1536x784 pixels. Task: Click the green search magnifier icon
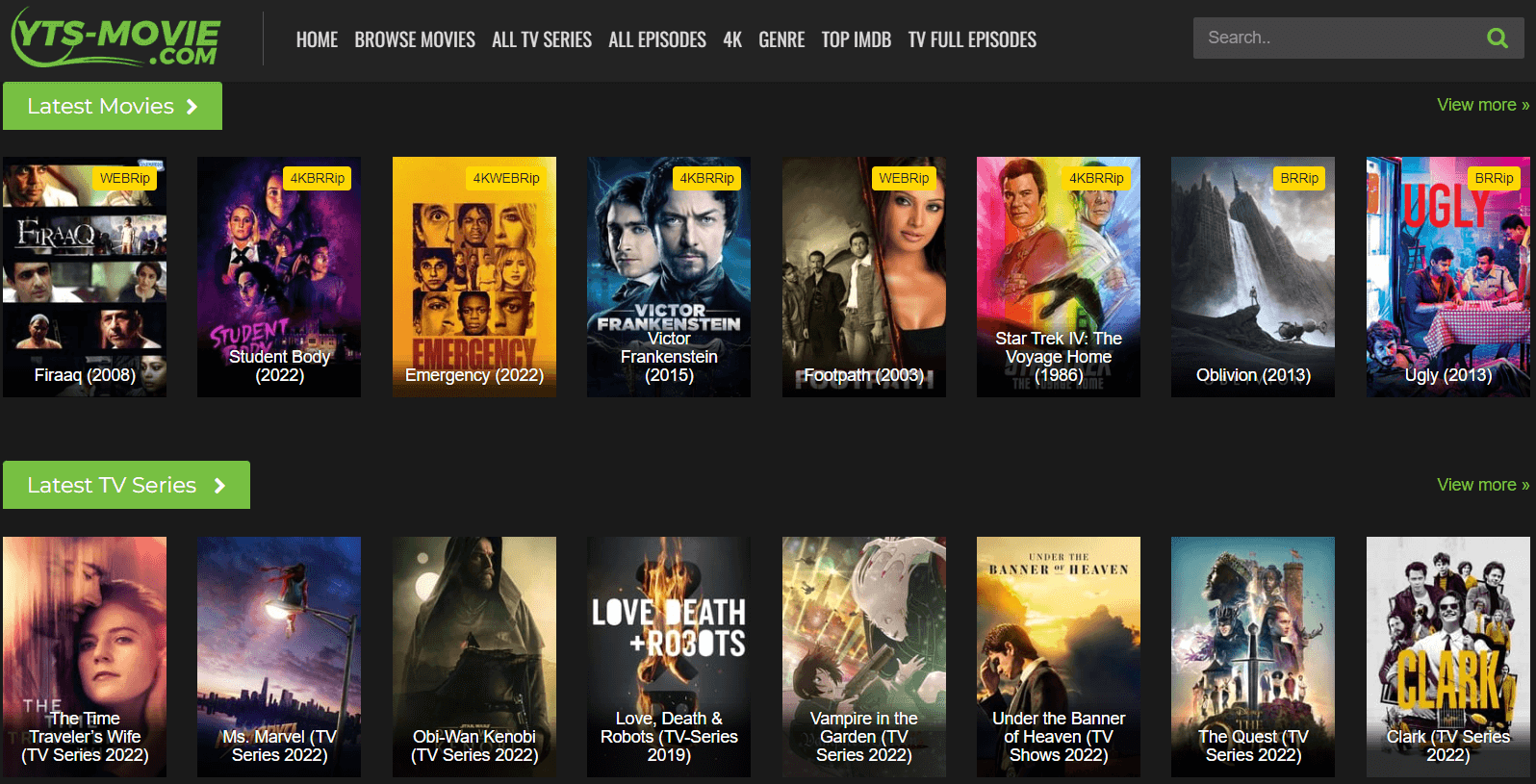[x=1497, y=38]
